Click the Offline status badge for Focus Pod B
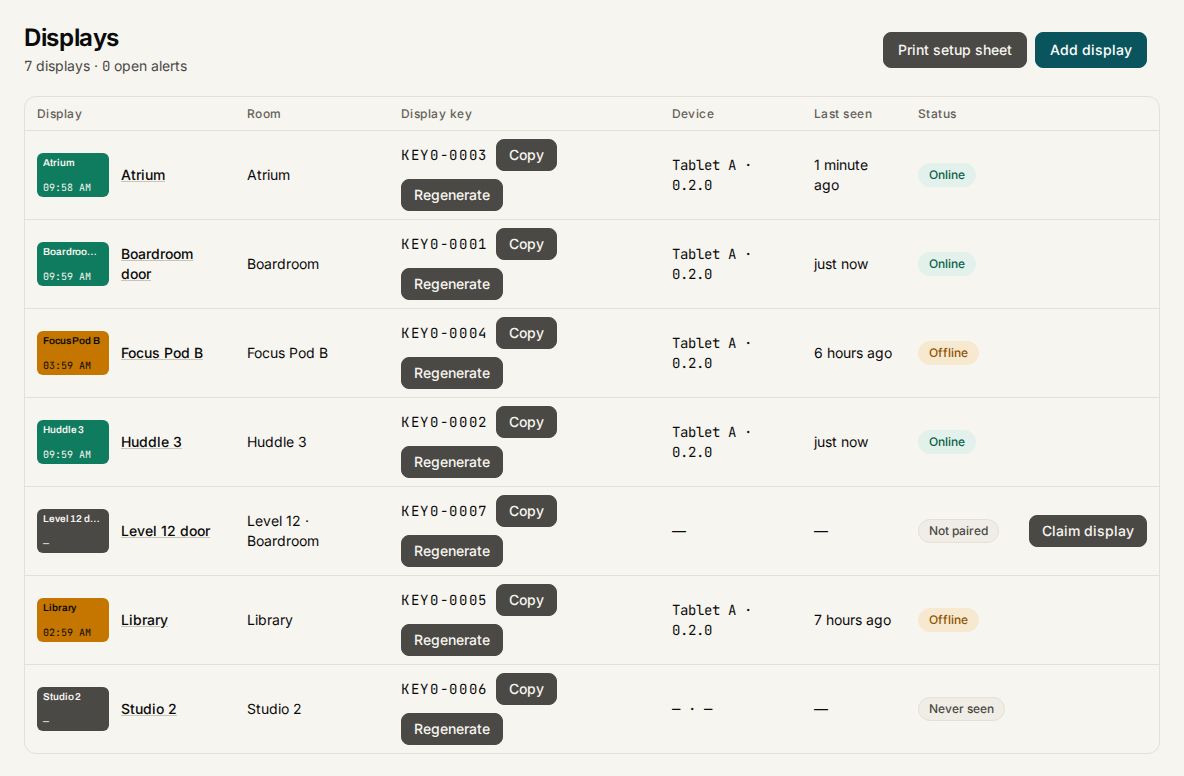This screenshot has height=776, width=1184. click(x=948, y=353)
